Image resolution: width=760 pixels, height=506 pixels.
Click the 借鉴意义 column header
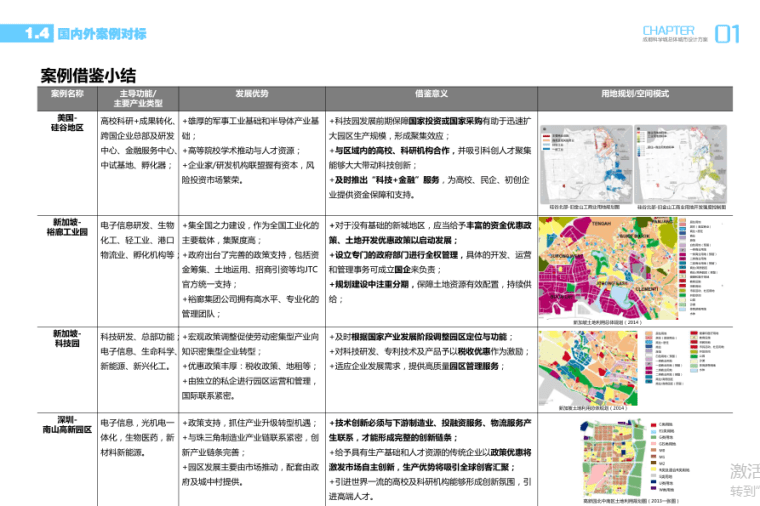point(431,94)
